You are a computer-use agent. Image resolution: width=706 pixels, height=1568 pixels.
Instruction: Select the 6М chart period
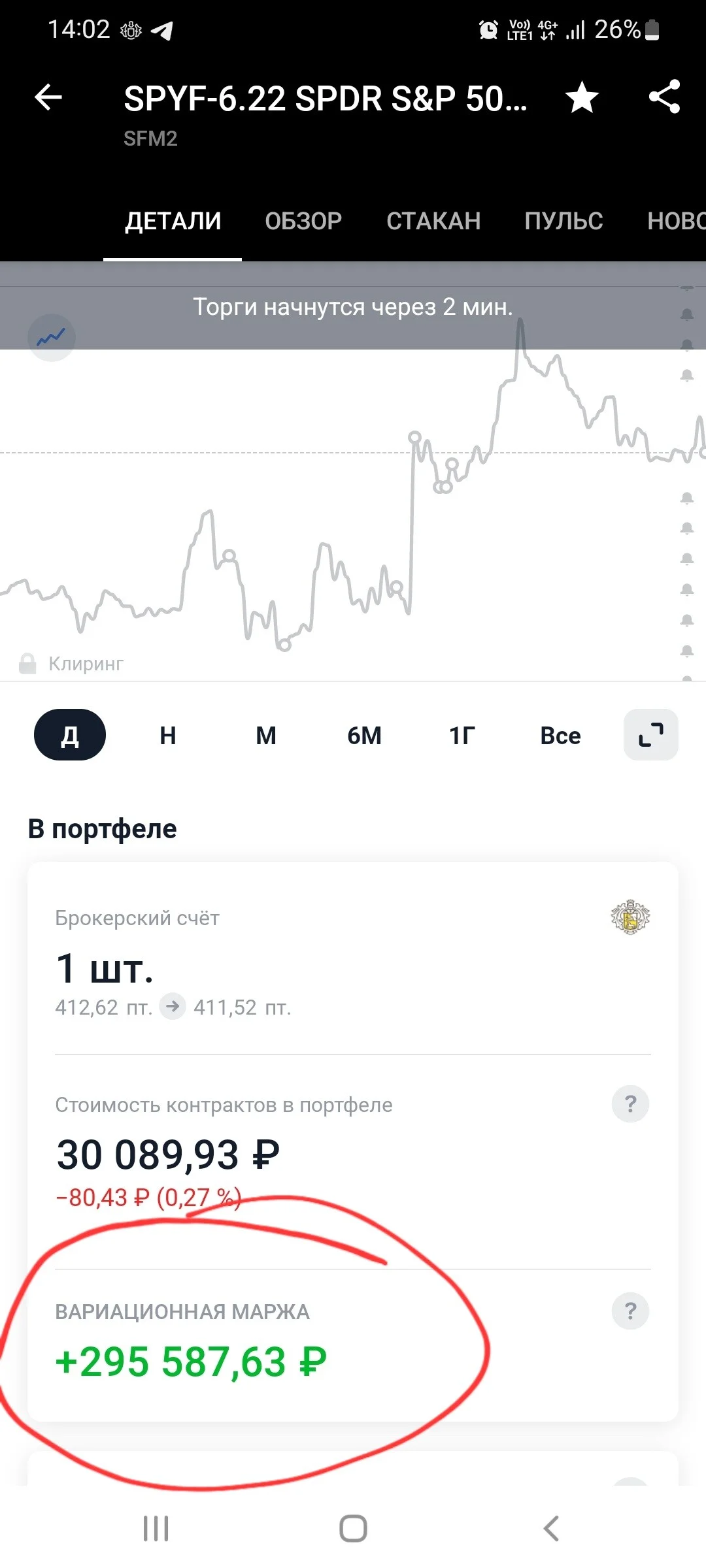click(364, 736)
